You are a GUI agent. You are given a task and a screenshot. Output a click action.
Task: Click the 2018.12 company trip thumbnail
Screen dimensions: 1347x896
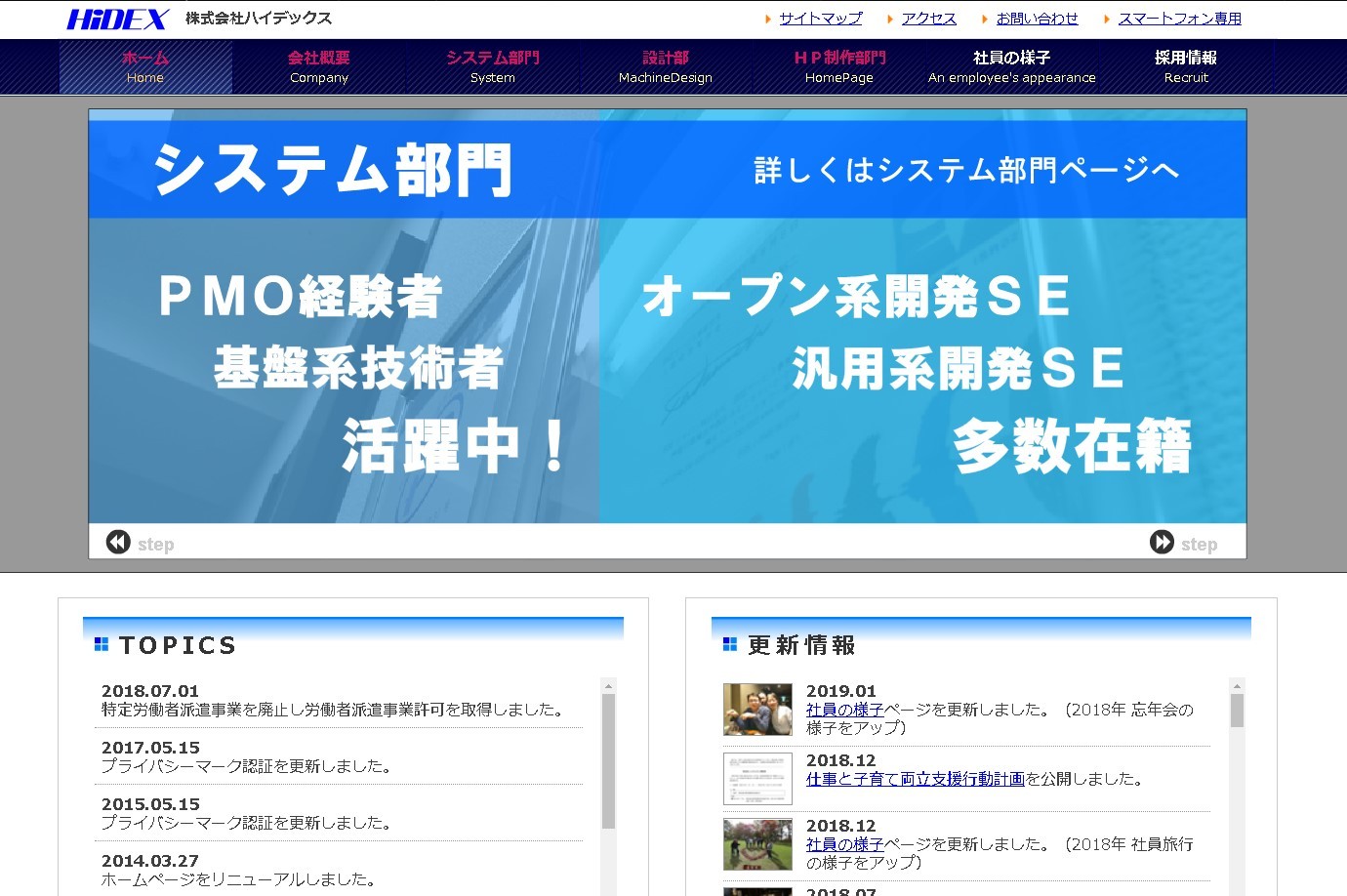(x=757, y=844)
